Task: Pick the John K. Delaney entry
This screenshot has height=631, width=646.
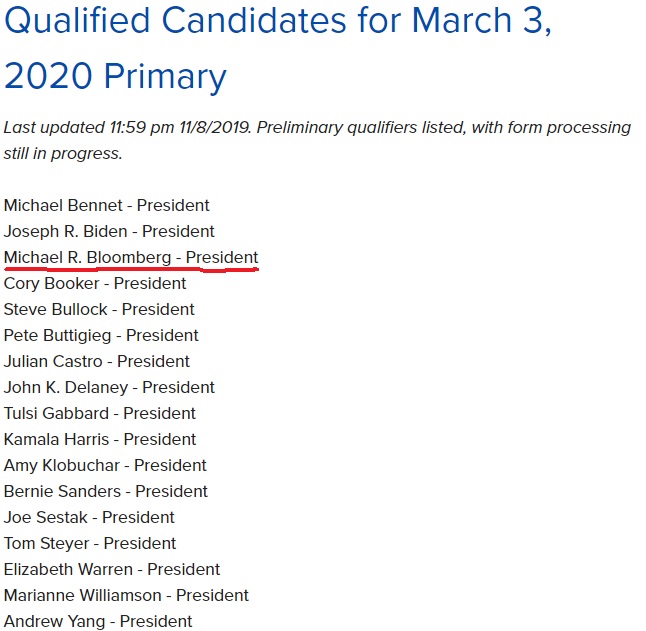Action: click(109, 387)
